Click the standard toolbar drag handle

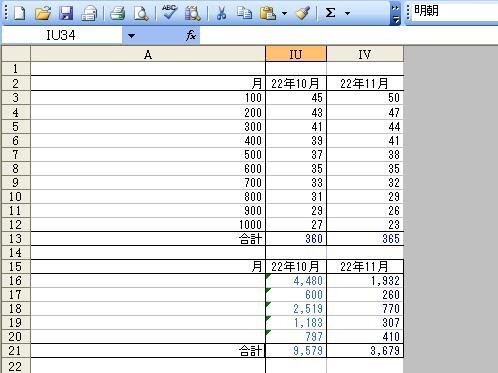point(5,13)
